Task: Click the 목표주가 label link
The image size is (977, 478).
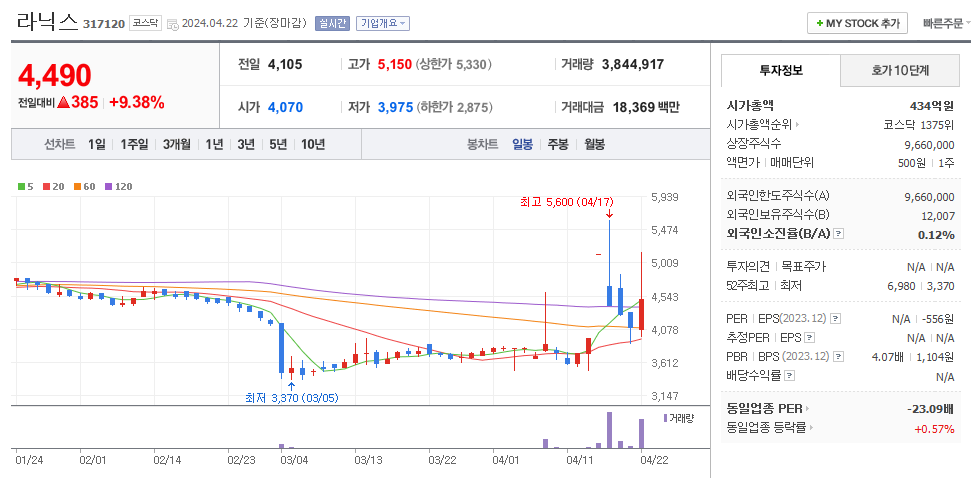Action: pos(804,267)
